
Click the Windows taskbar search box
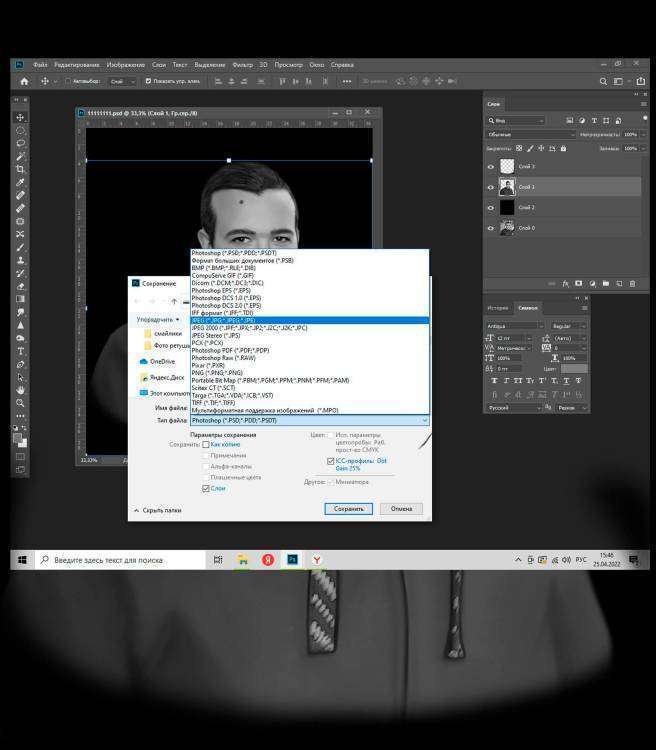pyautogui.click(x=110, y=561)
